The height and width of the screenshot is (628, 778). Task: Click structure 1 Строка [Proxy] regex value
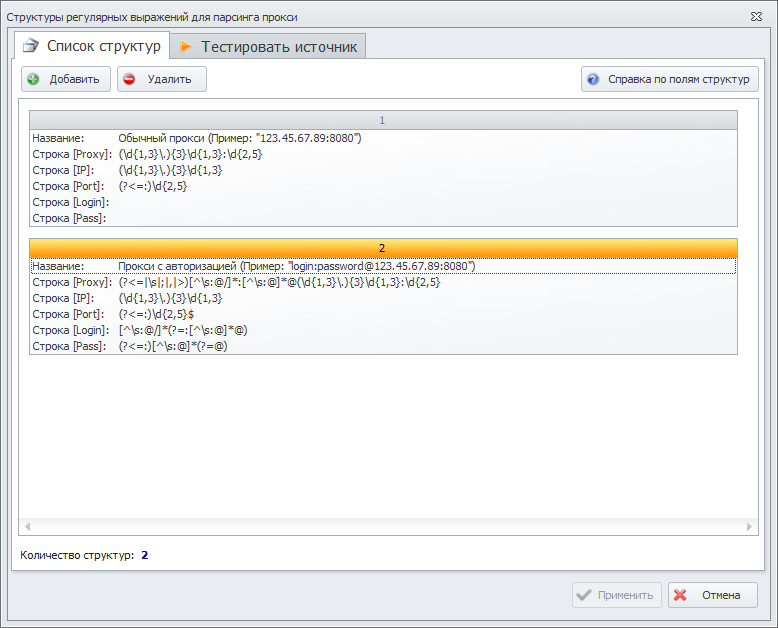pos(190,154)
